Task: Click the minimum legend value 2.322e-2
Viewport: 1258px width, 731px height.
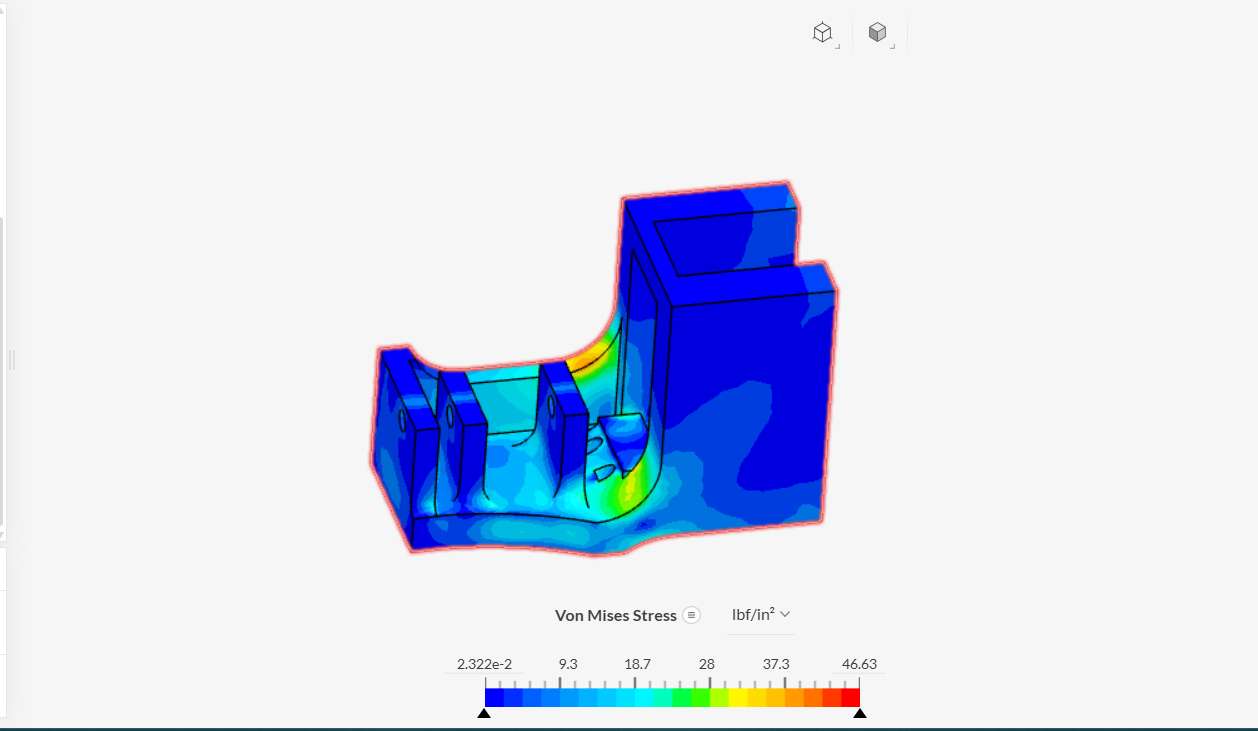Action: pos(484,663)
